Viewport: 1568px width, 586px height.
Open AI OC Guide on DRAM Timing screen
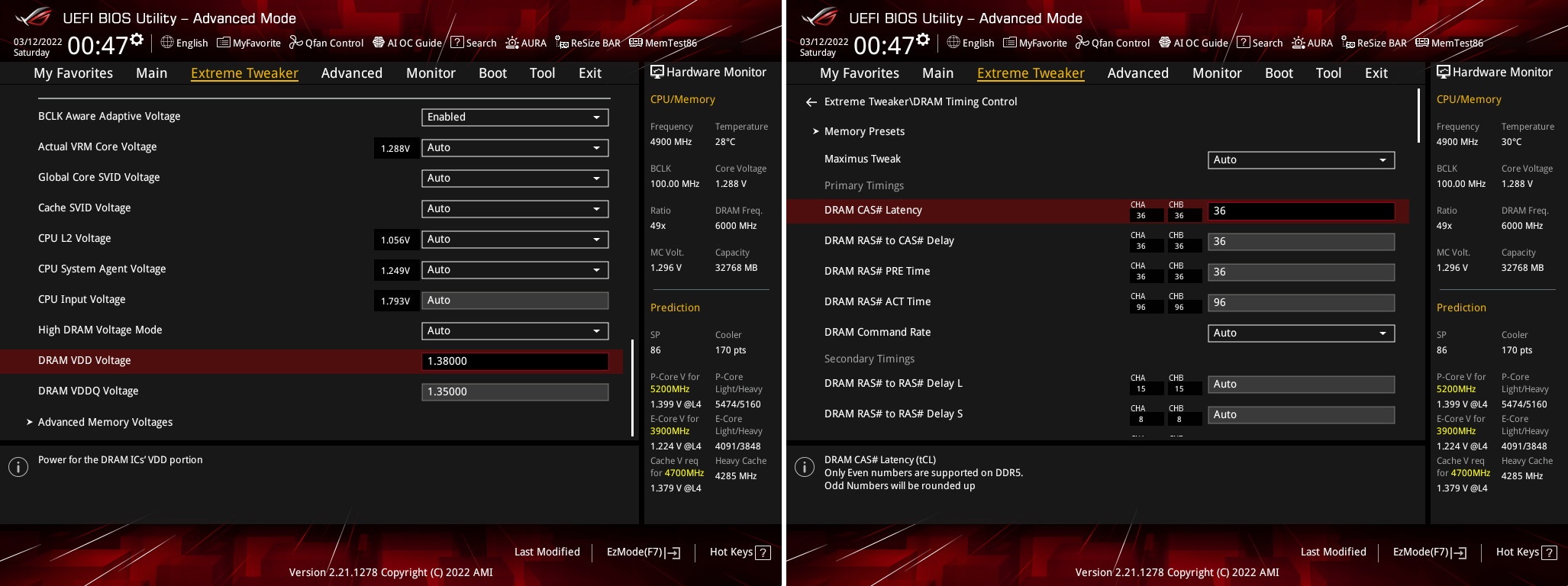tap(1193, 43)
